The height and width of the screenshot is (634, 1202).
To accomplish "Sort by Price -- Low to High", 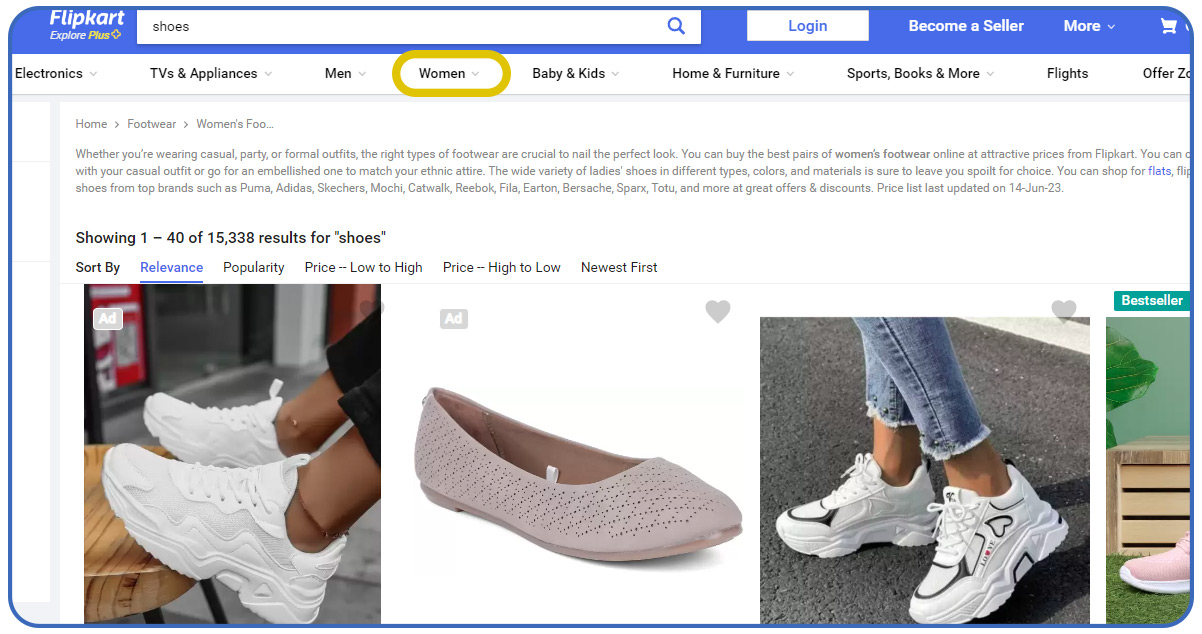I will pyautogui.click(x=364, y=267).
